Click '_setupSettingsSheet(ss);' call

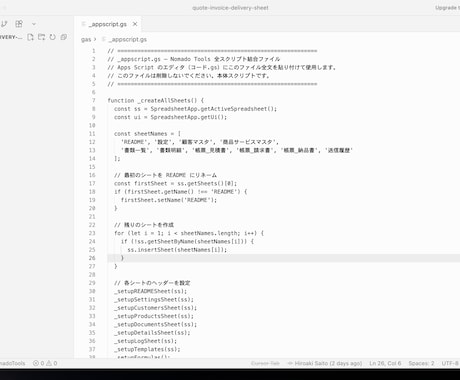click(x=154, y=299)
